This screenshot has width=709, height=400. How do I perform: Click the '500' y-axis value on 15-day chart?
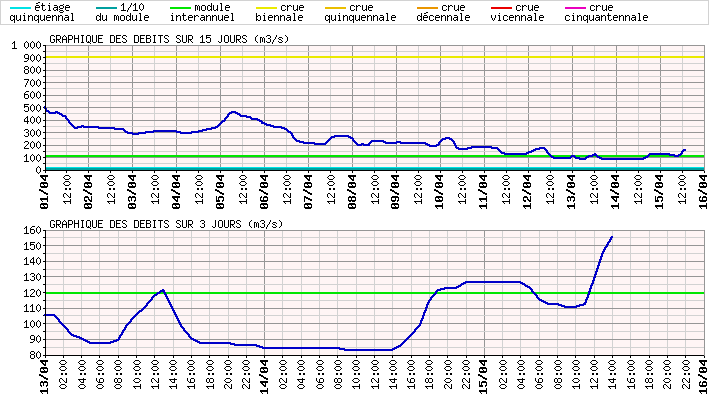click(33, 108)
